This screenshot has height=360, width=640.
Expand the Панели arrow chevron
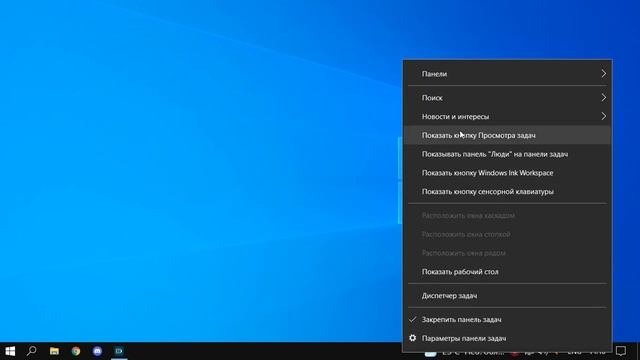[x=603, y=74]
